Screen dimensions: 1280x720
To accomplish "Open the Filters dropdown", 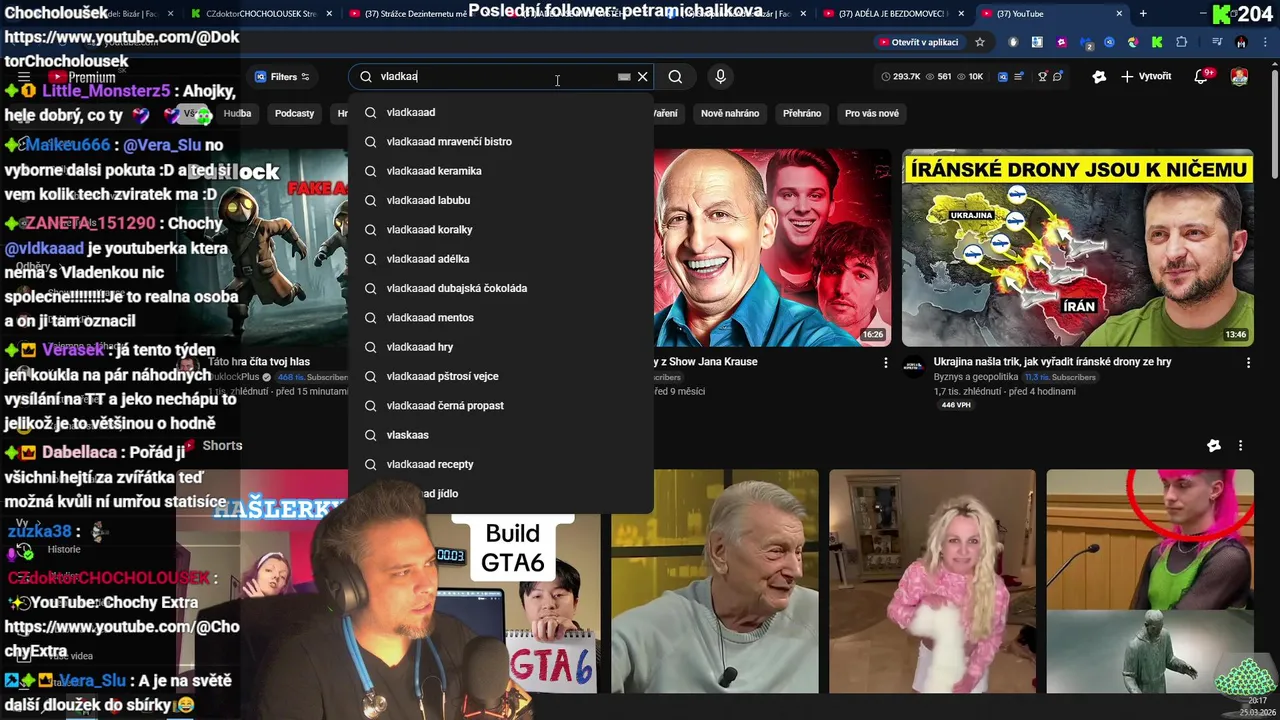I will click(281, 77).
